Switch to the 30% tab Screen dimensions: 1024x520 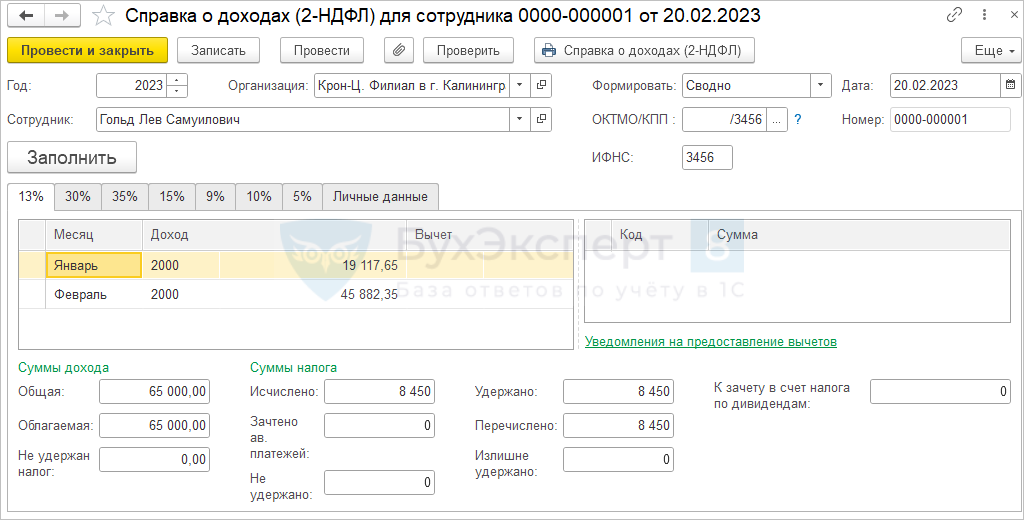pyautogui.click(x=78, y=197)
